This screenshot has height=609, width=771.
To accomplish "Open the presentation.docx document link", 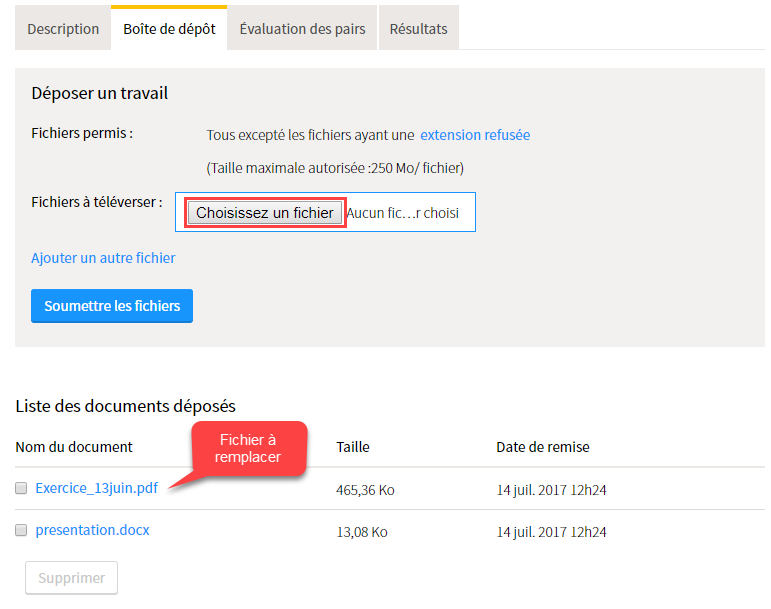I will 92,530.
